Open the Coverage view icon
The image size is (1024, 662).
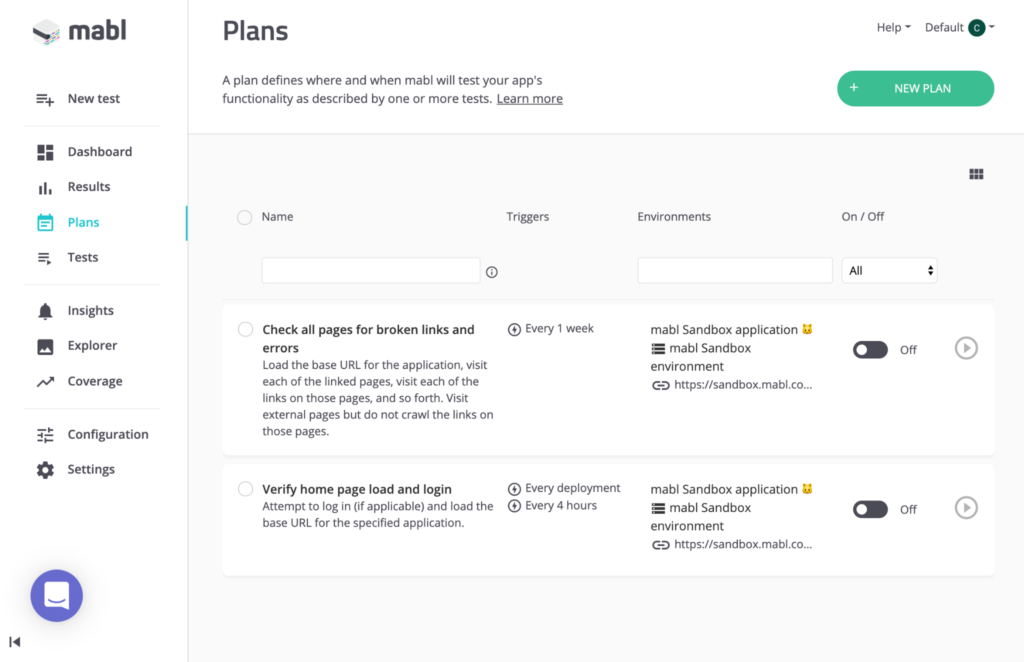pyautogui.click(x=45, y=381)
